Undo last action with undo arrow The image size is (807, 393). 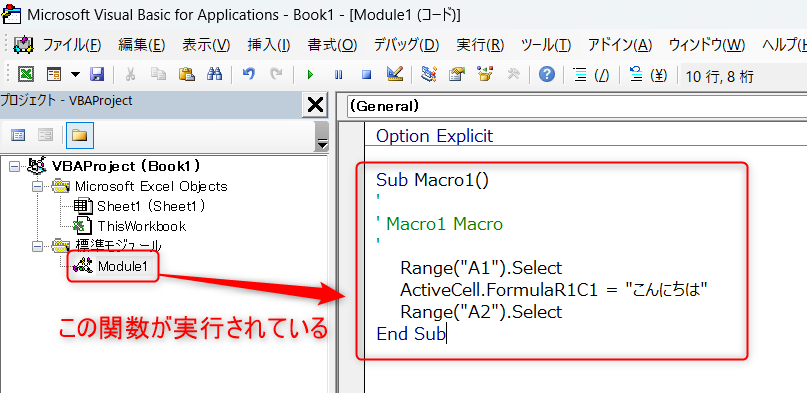coord(249,75)
